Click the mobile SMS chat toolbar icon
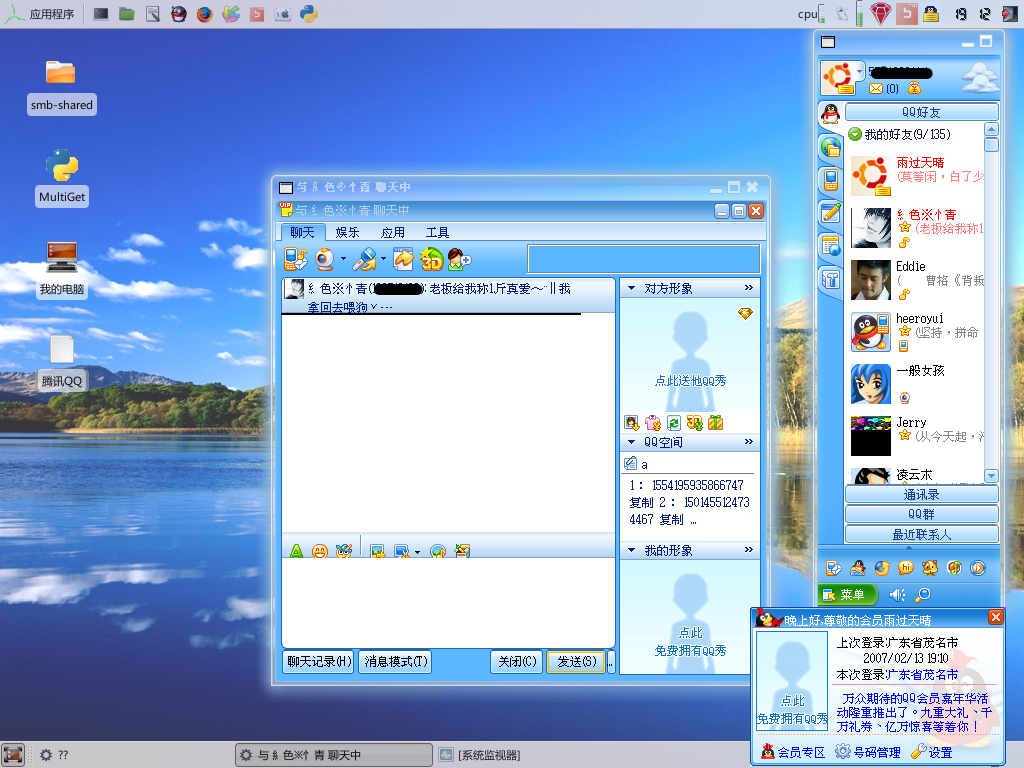Viewport: 1024px width, 768px height. pyautogui.click(x=295, y=259)
